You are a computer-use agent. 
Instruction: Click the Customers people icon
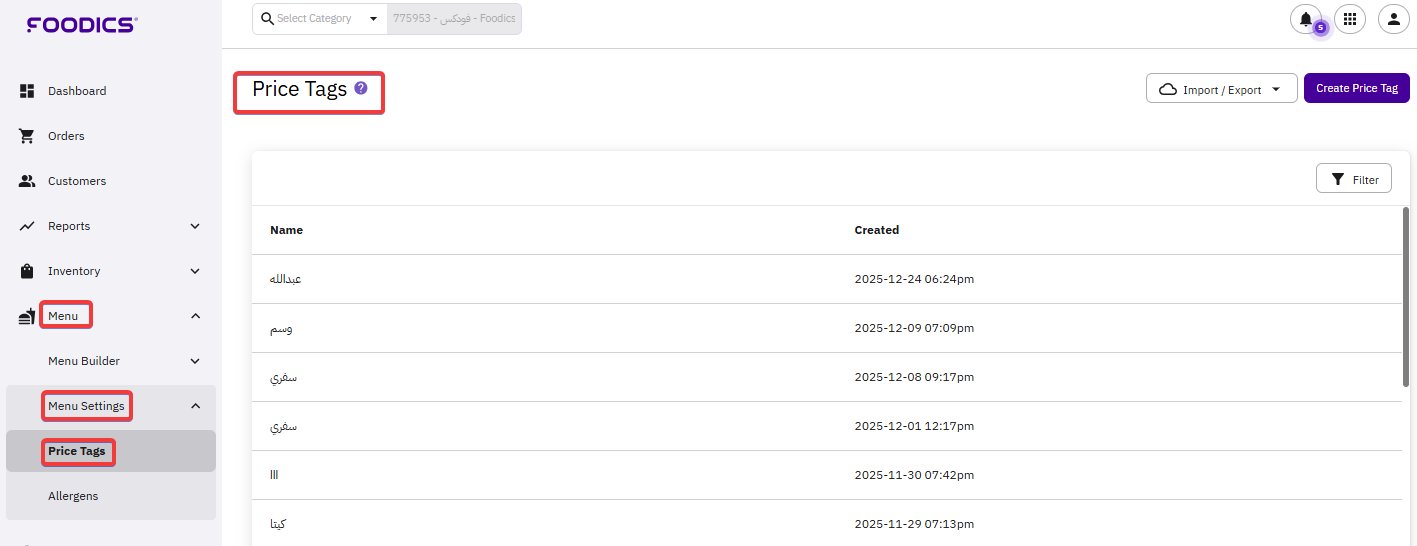tap(28, 181)
